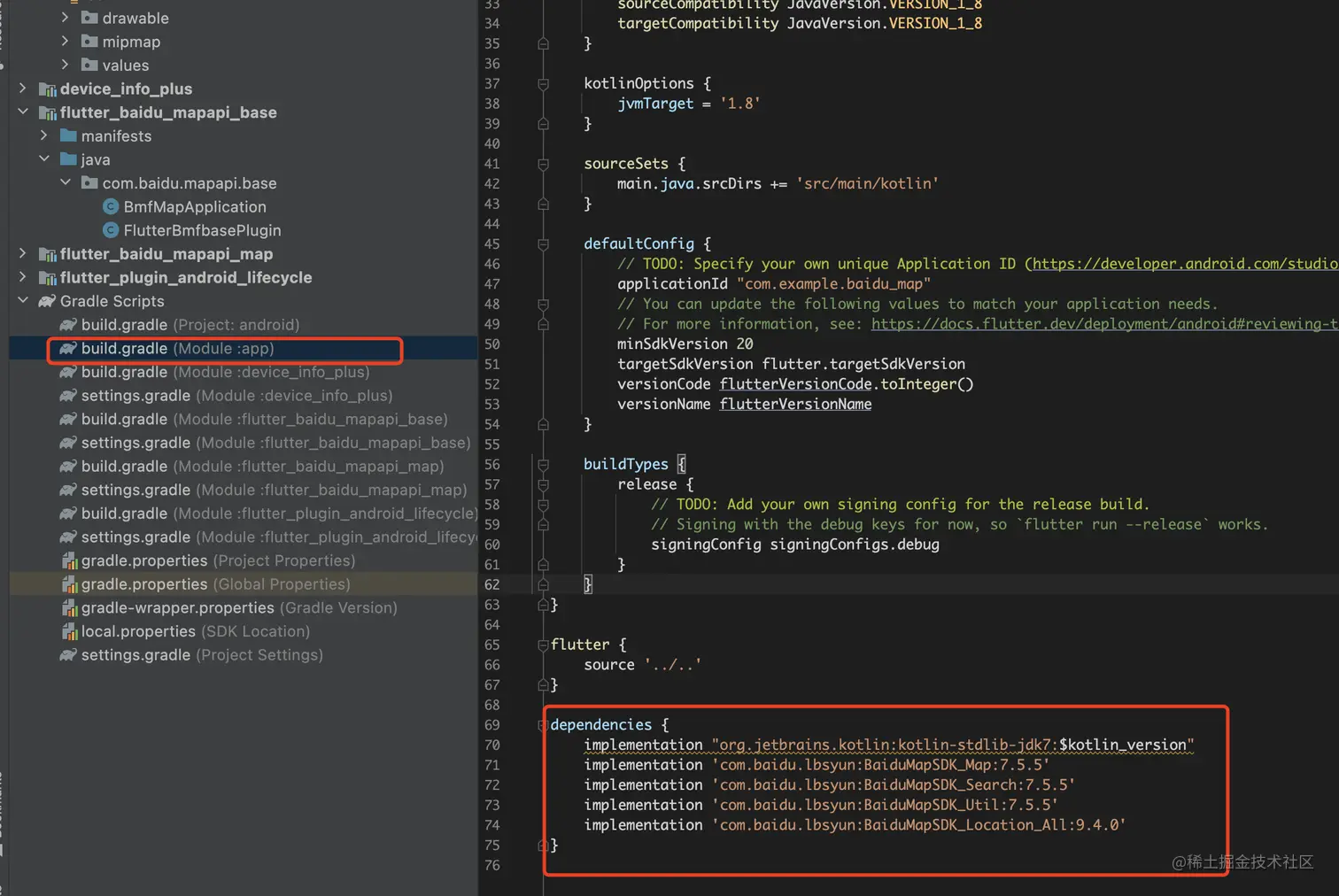This screenshot has height=896, width=1339.
Task: Fold the flutter block on line 65
Action: pyautogui.click(x=543, y=645)
